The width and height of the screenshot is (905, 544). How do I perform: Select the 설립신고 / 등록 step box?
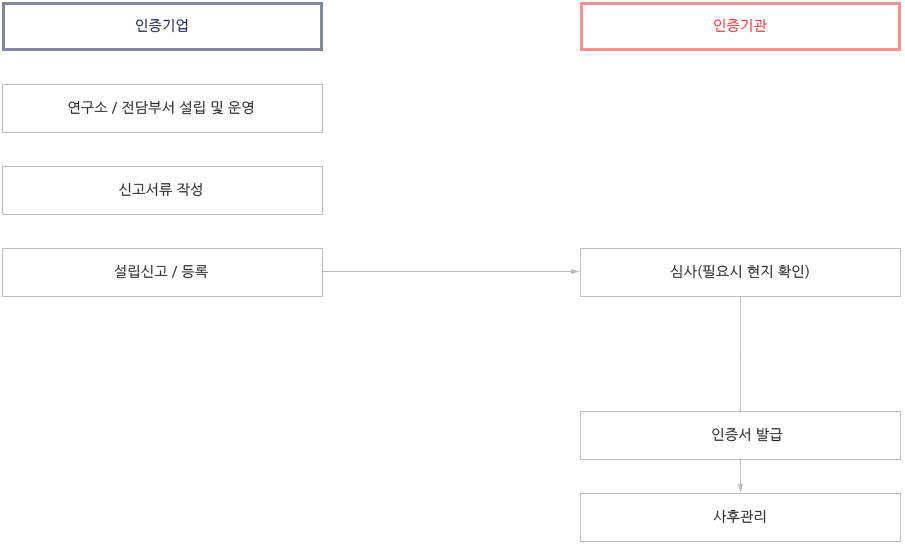pos(162,272)
